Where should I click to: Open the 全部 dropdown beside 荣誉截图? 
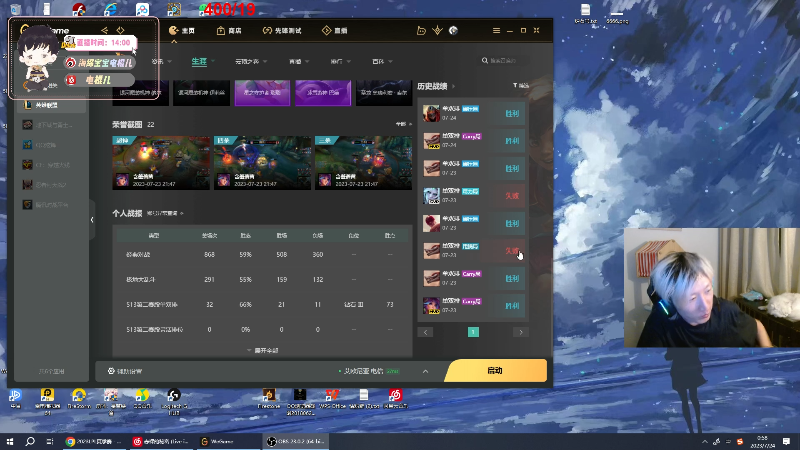pyautogui.click(x=403, y=124)
